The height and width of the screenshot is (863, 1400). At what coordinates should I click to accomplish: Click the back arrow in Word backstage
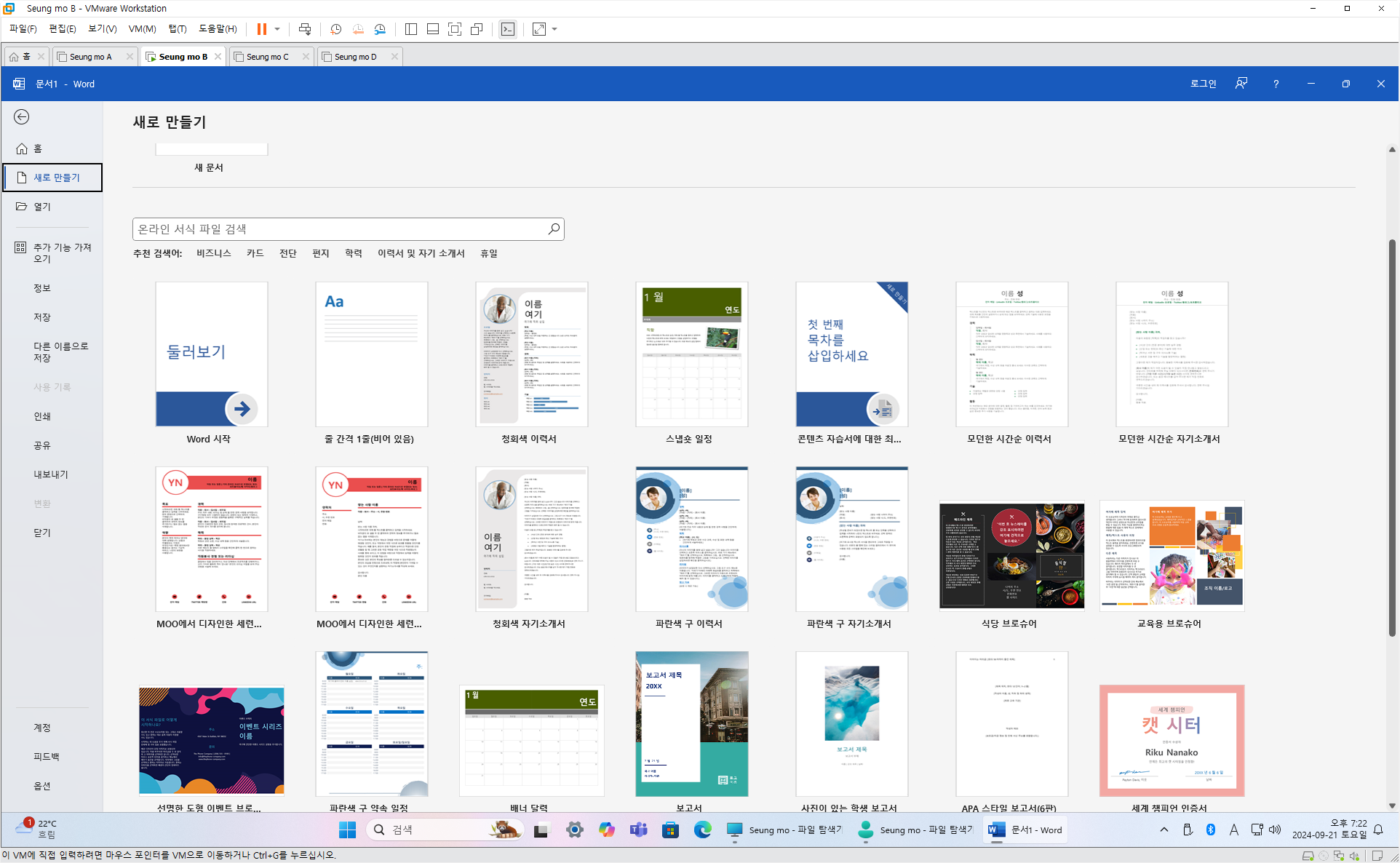pos(22,117)
